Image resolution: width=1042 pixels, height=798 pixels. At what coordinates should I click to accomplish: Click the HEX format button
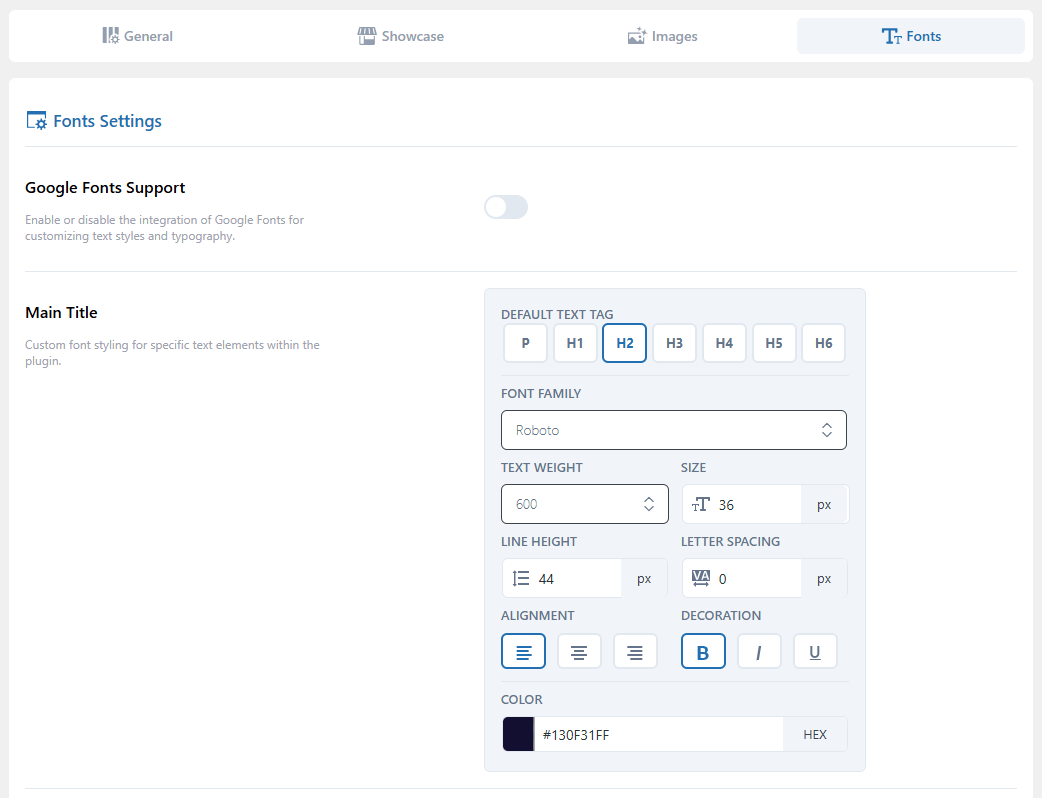tap(815, 734)
